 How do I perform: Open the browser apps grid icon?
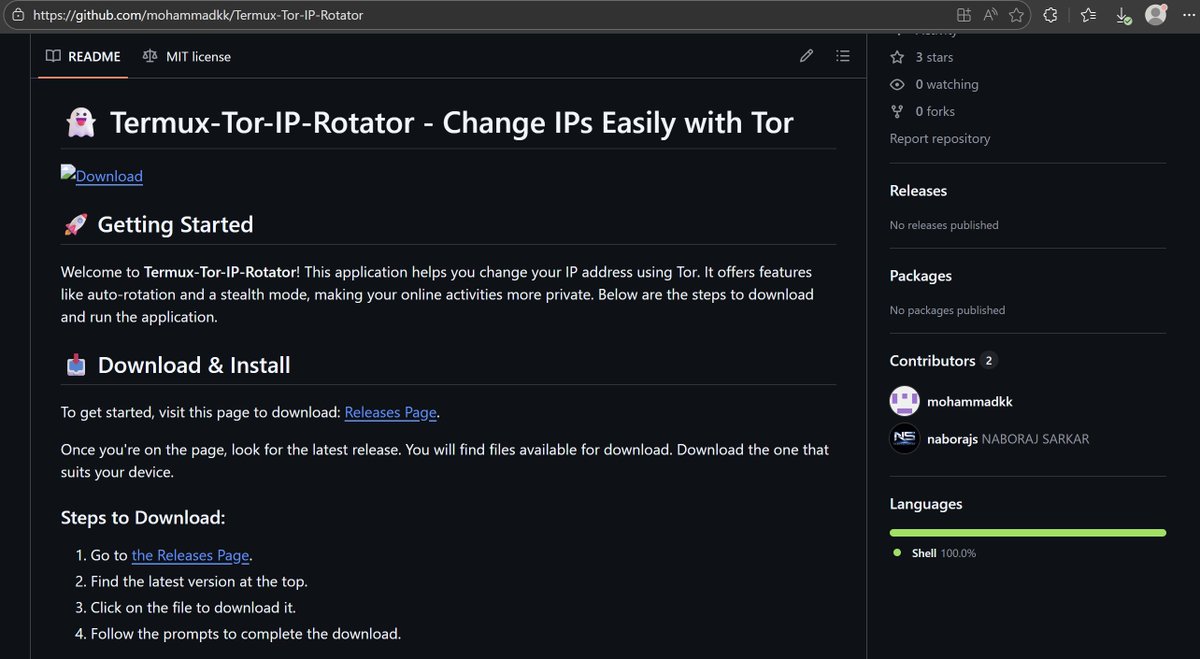pos(964,15)
